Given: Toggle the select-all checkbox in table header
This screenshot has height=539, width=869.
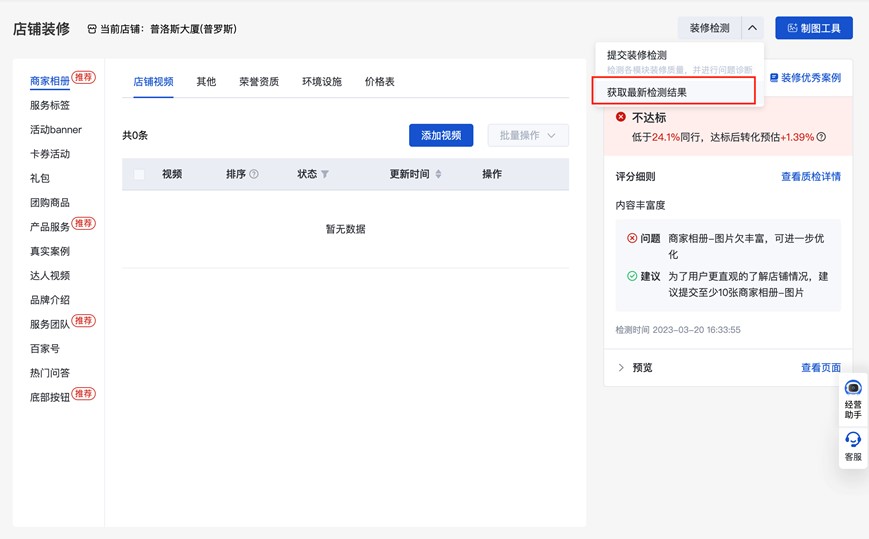Looking at the screenshot, I should (139, 174).
